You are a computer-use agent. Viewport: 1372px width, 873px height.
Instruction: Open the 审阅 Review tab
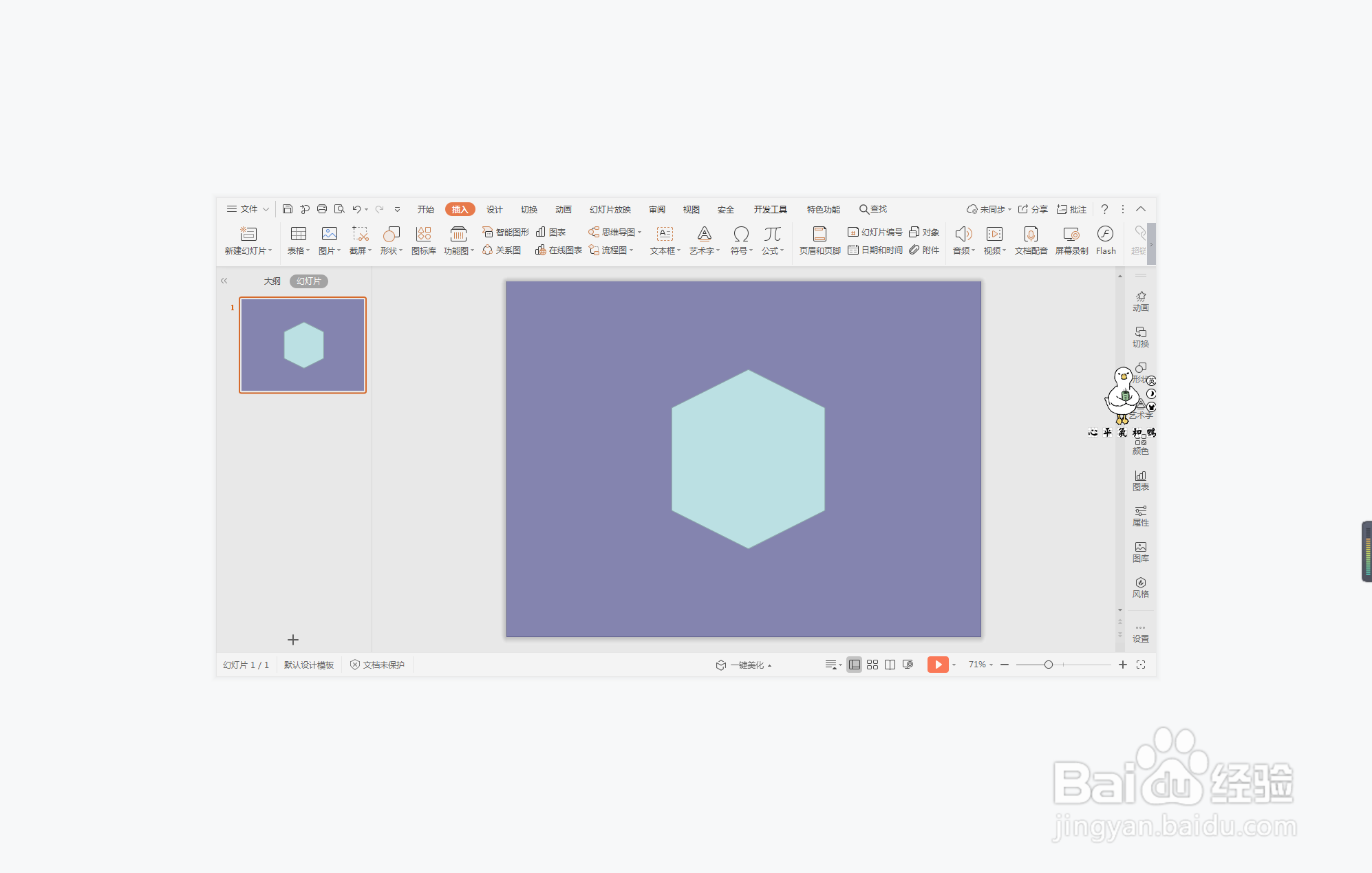click(x=657, y=209)
